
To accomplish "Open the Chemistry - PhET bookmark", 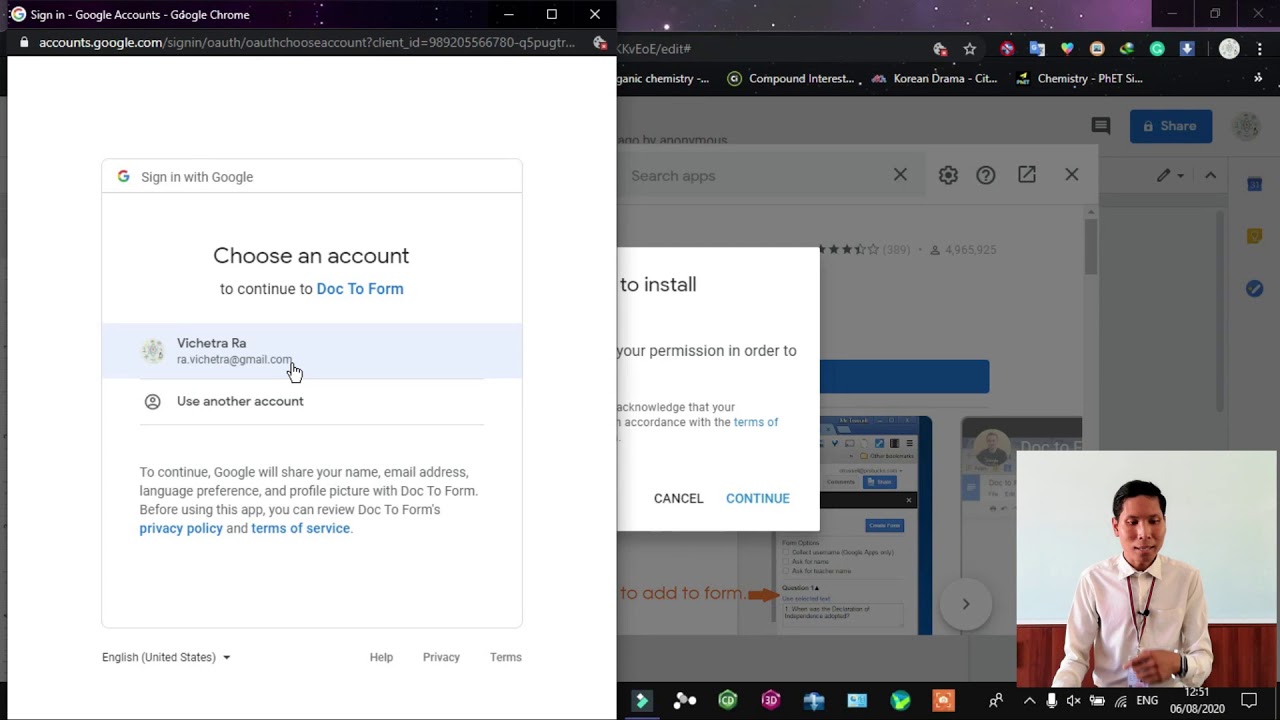I will coord(1079,79).
